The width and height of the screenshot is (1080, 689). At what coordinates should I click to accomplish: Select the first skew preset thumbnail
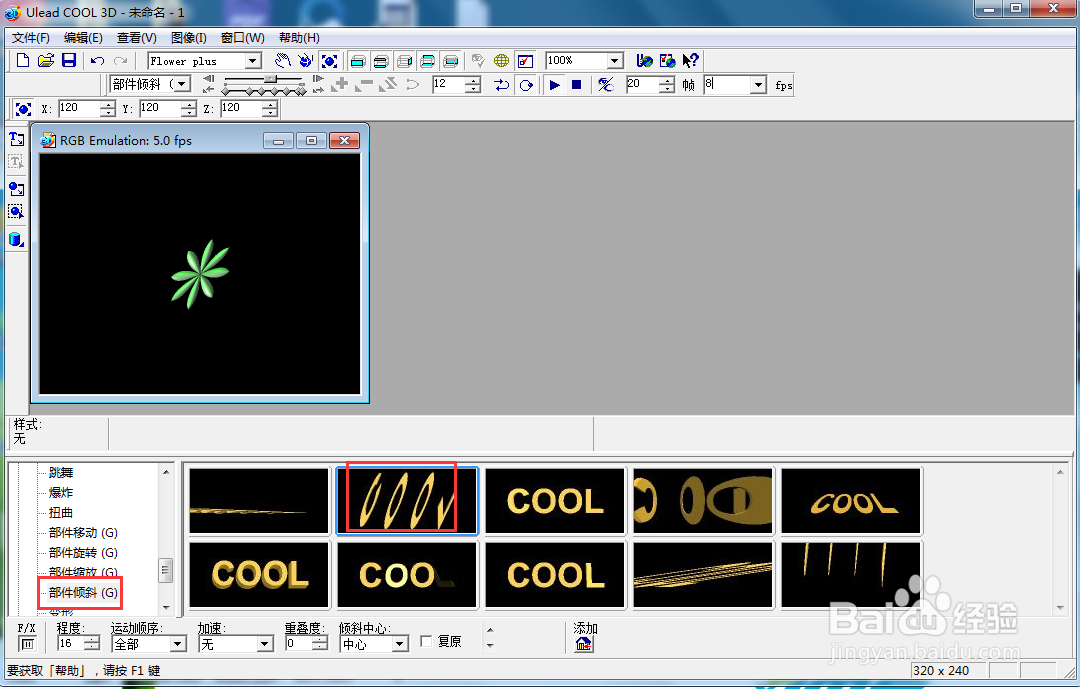[x=259, y=501]
